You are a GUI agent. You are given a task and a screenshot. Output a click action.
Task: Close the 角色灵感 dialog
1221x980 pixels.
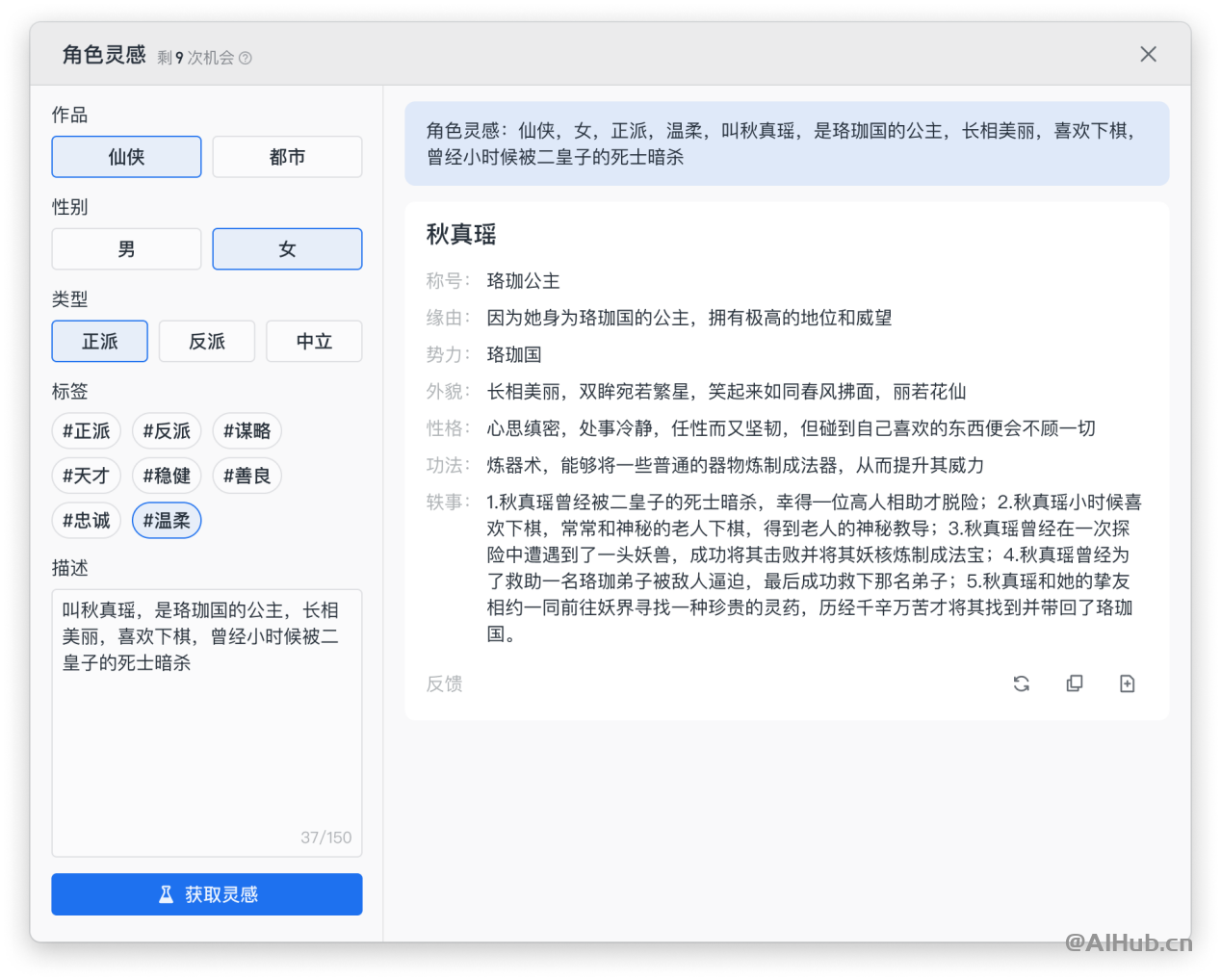(x=1148, y=54)
